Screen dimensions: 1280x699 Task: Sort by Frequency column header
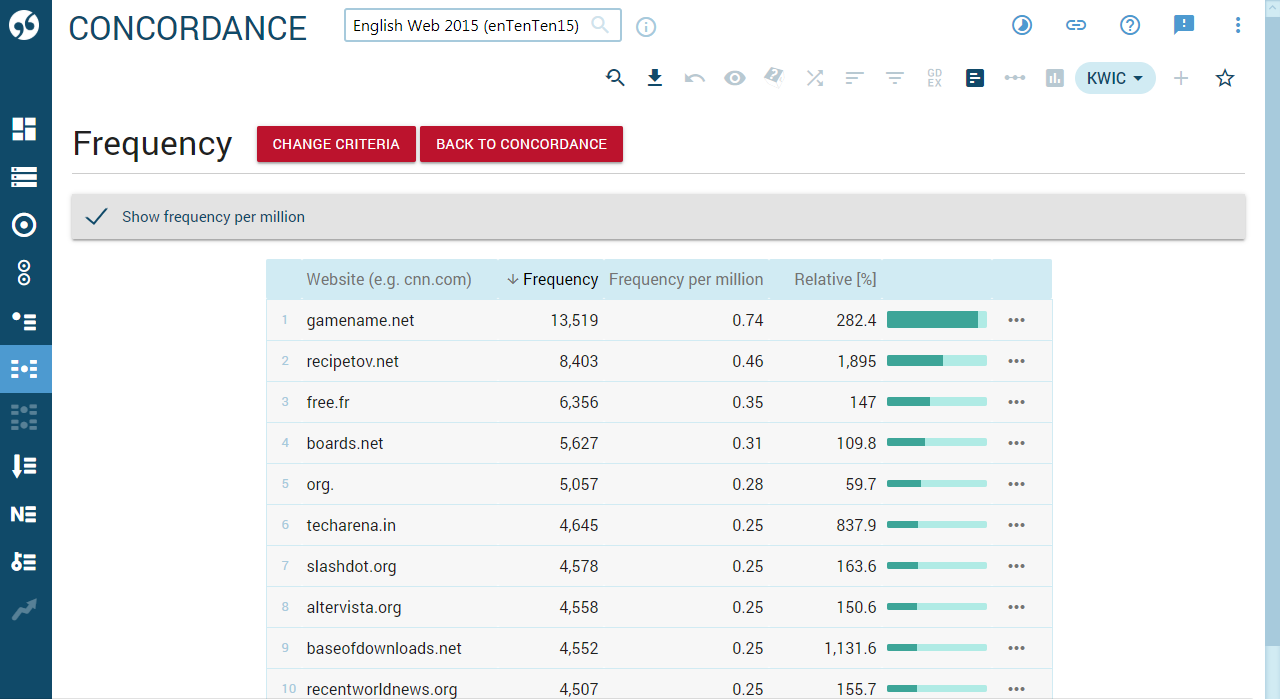point(560,280)
